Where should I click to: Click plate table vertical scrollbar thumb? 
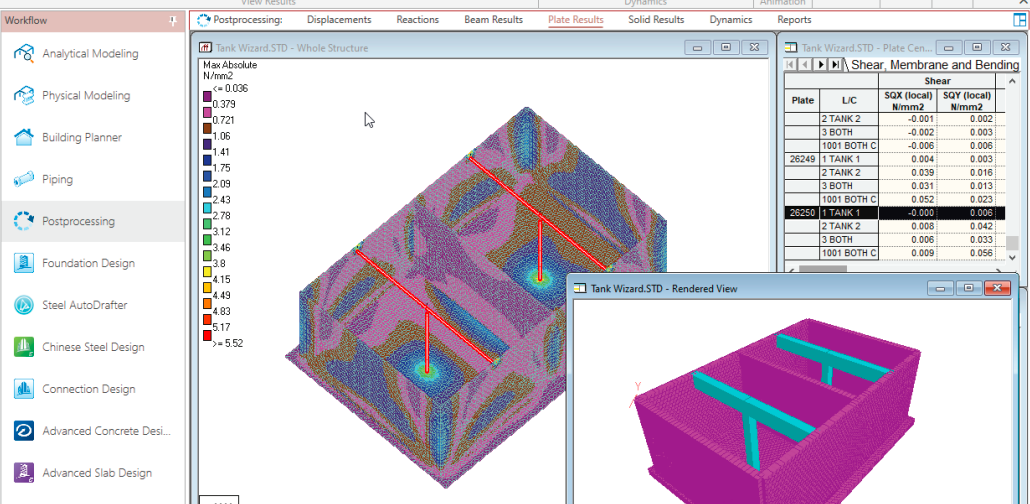[1013, 242]
